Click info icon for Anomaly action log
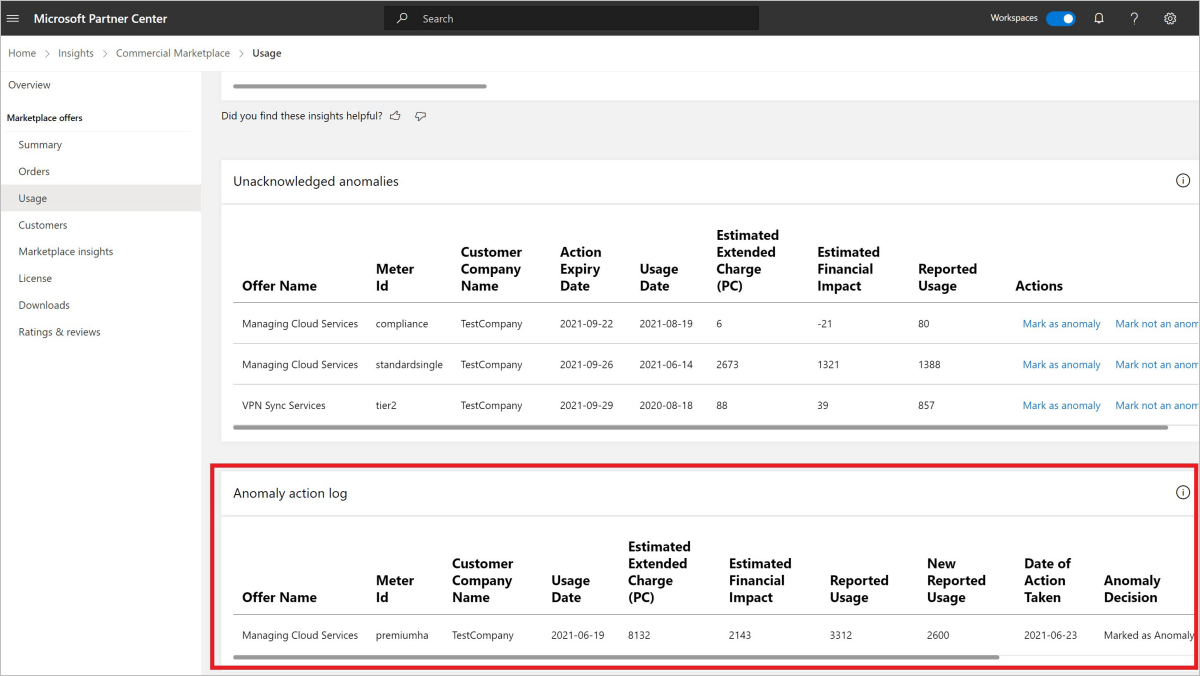The image size is (1200, 676). (1183, 492)
